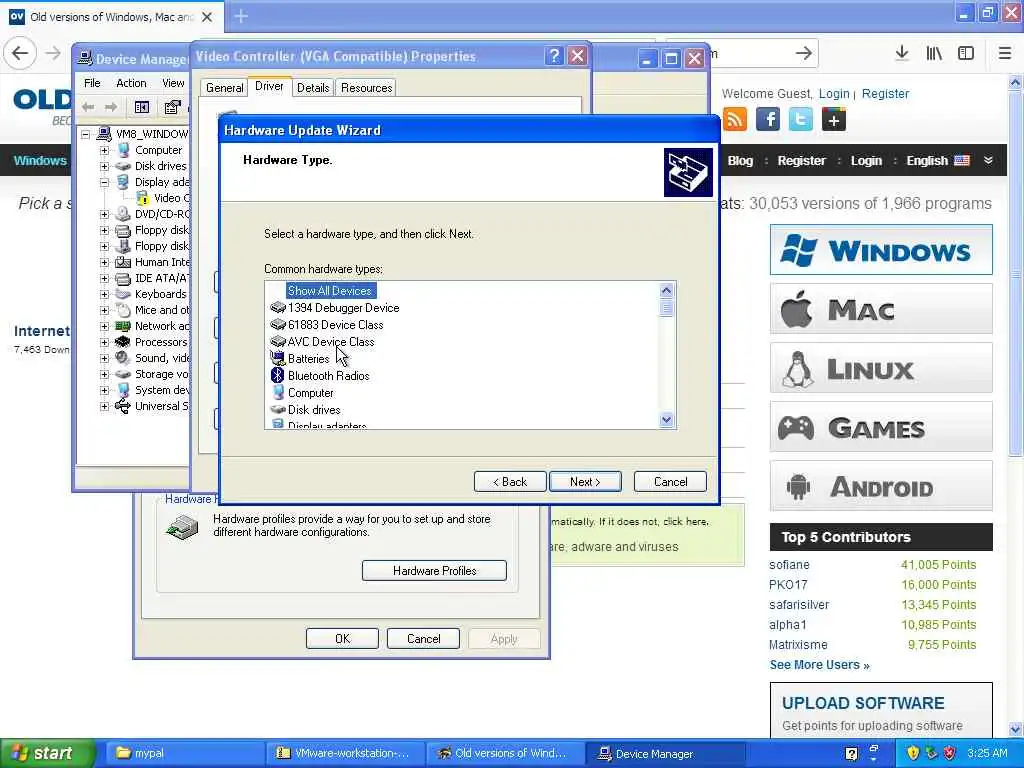Click OK in System Properties dialog
Screen dimensions: 1024x768
coord(342,638)
